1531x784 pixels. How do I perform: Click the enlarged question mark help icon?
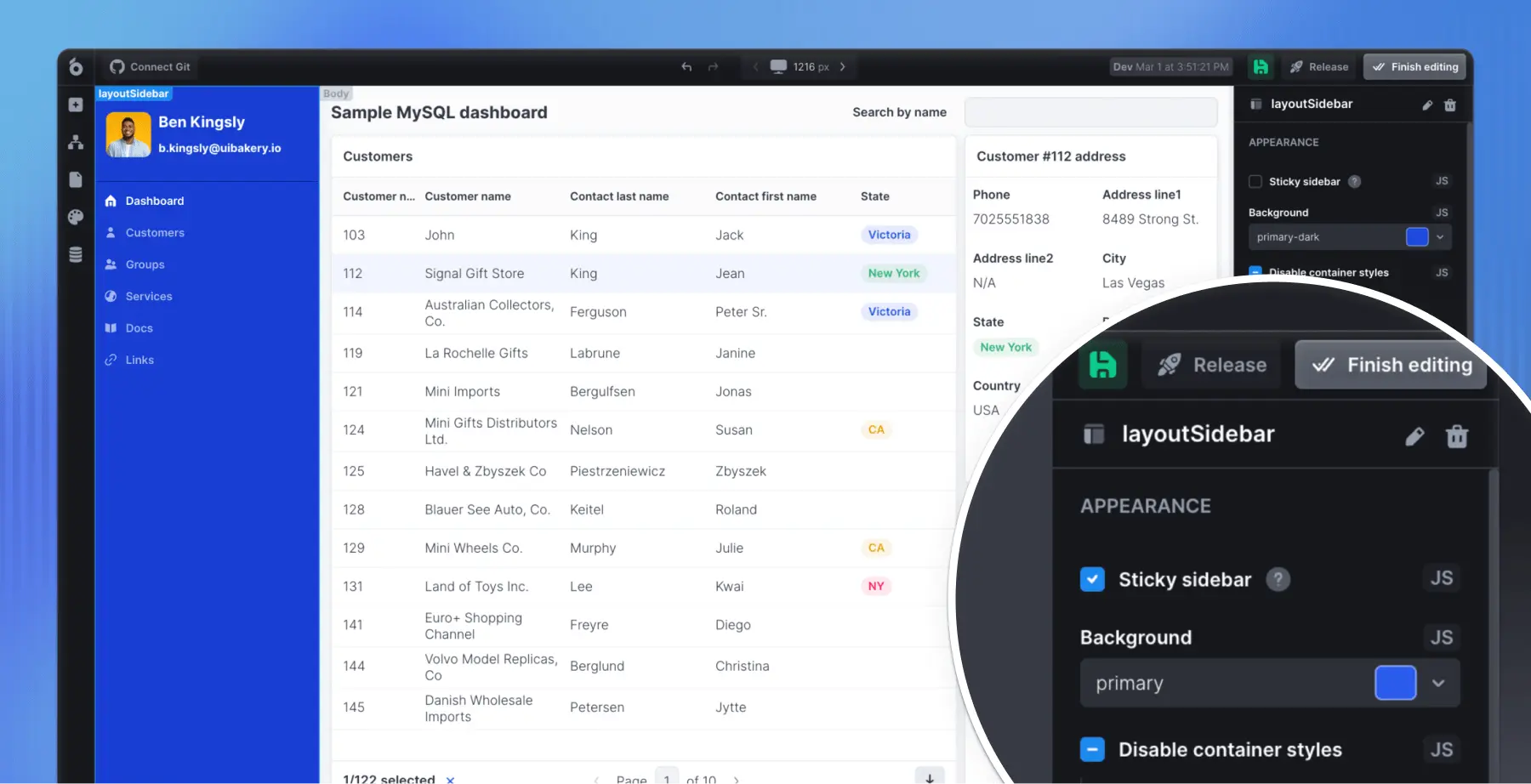click(1278, 579)
